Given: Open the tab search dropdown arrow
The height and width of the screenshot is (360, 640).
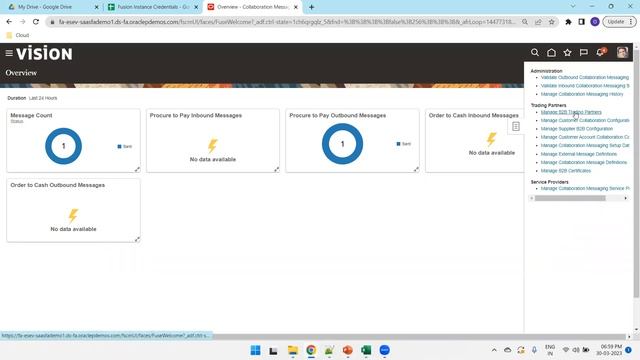Looking at the screenshot, I should [573, 7].
